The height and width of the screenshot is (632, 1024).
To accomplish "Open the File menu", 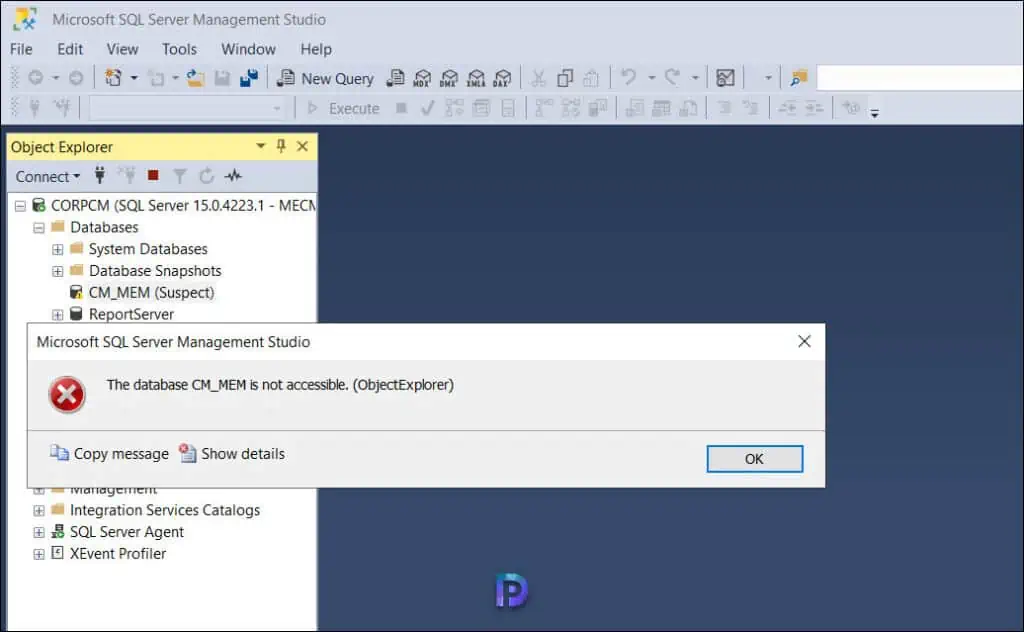I will pos(21,49).
